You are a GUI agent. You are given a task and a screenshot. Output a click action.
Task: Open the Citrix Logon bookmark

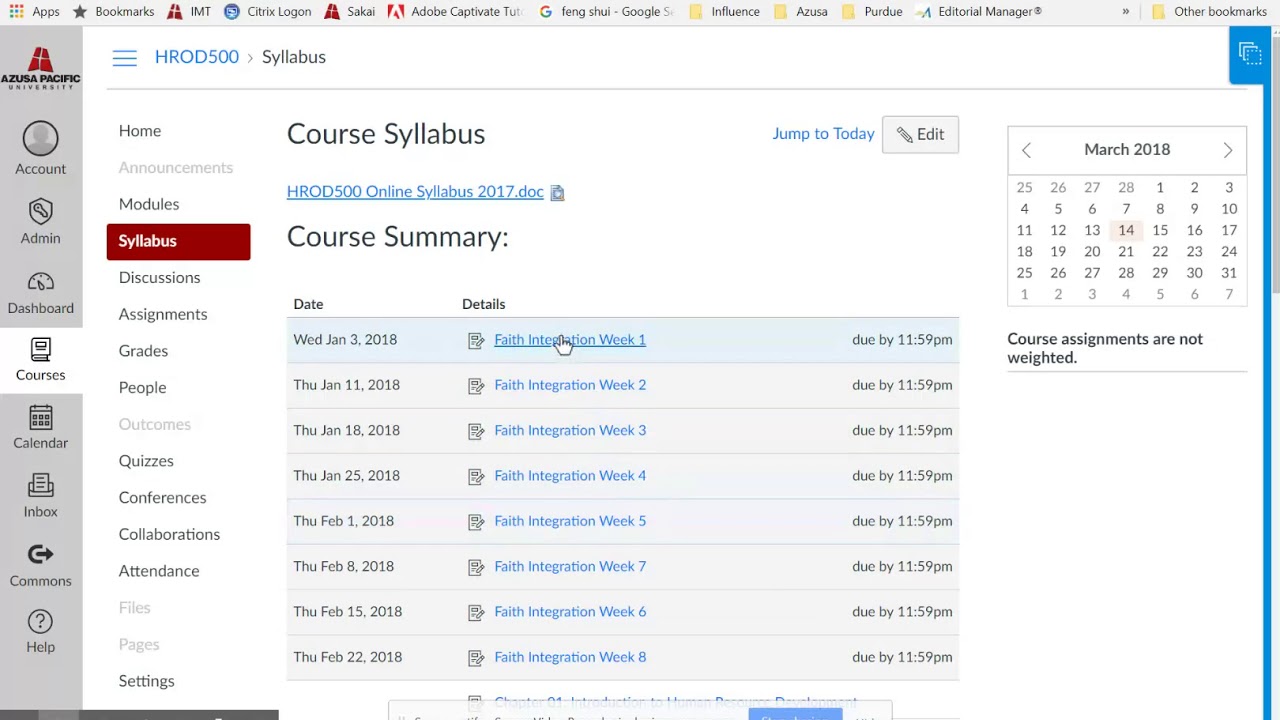[x=267, y=11]
